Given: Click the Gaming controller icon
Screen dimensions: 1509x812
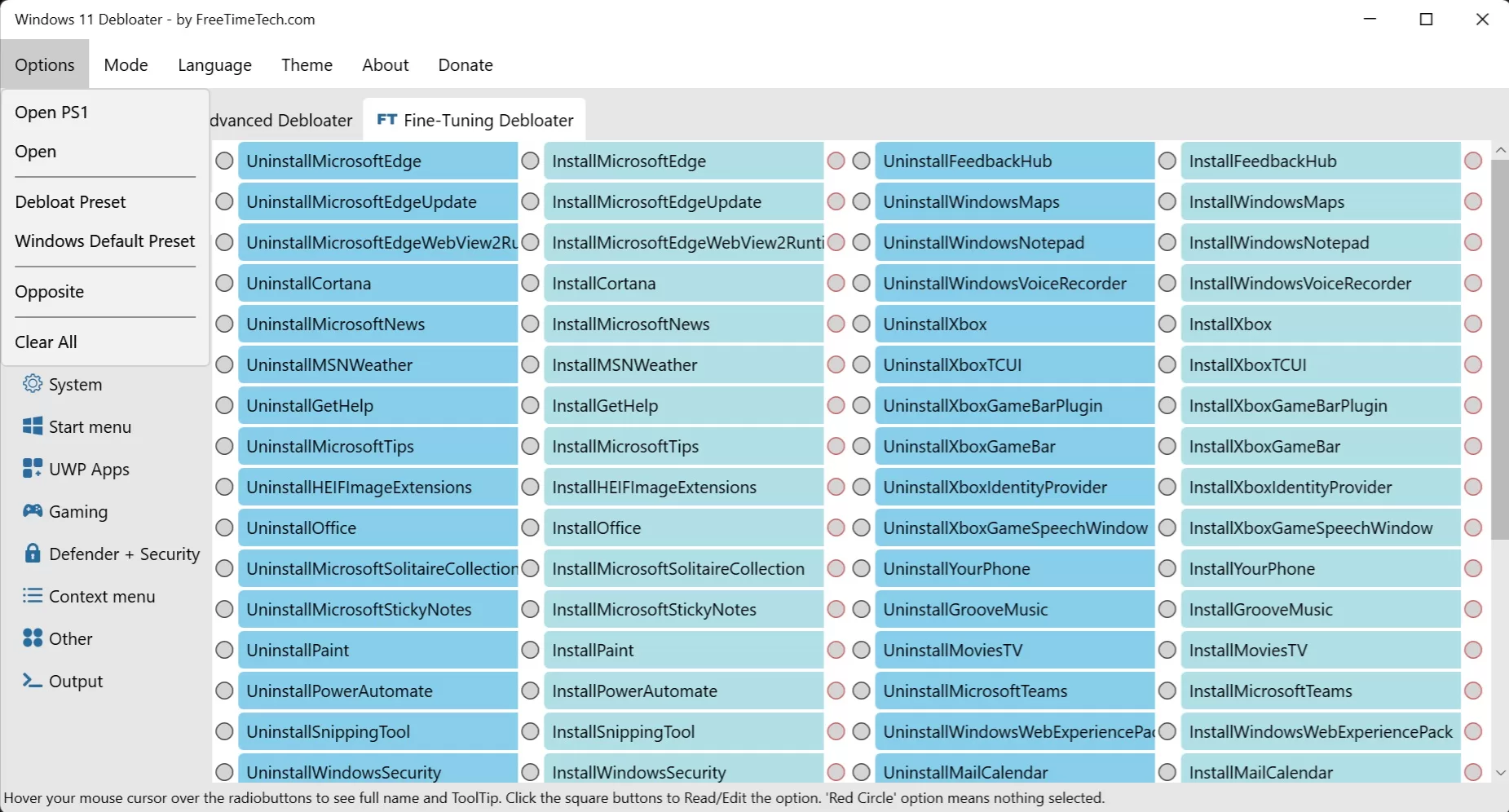Looking at the screenshot, I should click(x=33, y=511).
